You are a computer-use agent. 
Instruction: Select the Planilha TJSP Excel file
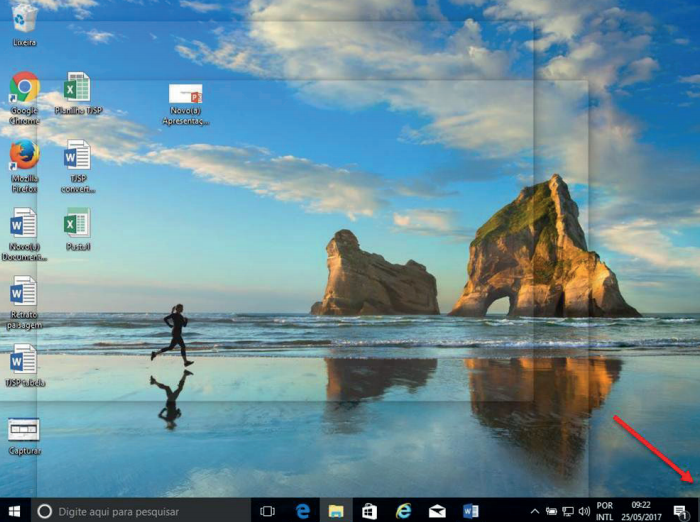pyautogui.click(x=77, y=88)
